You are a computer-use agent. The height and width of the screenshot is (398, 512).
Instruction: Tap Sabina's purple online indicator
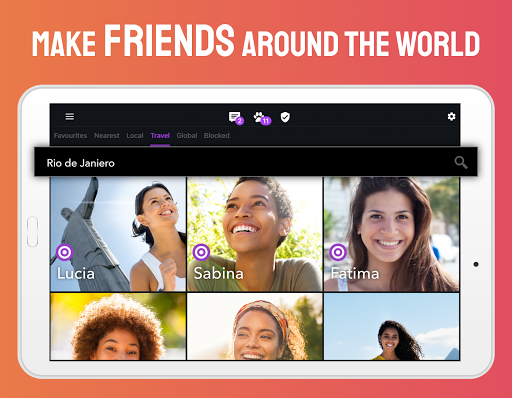201,252
